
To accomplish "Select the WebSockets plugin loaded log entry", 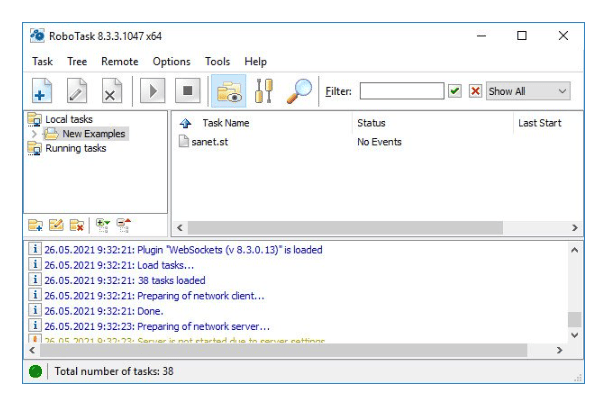I will click(183, 250).
